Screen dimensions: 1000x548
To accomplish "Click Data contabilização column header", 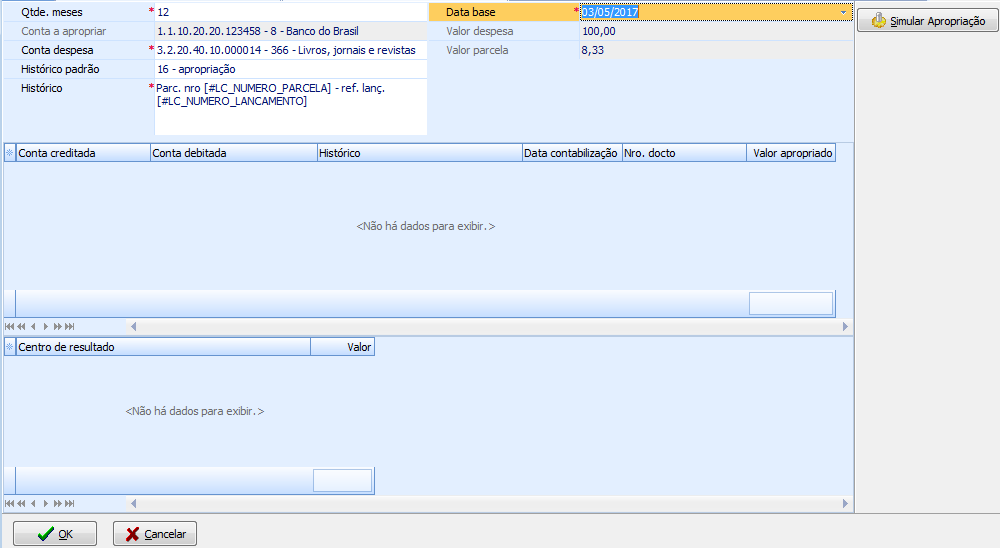I will (572, 153).
